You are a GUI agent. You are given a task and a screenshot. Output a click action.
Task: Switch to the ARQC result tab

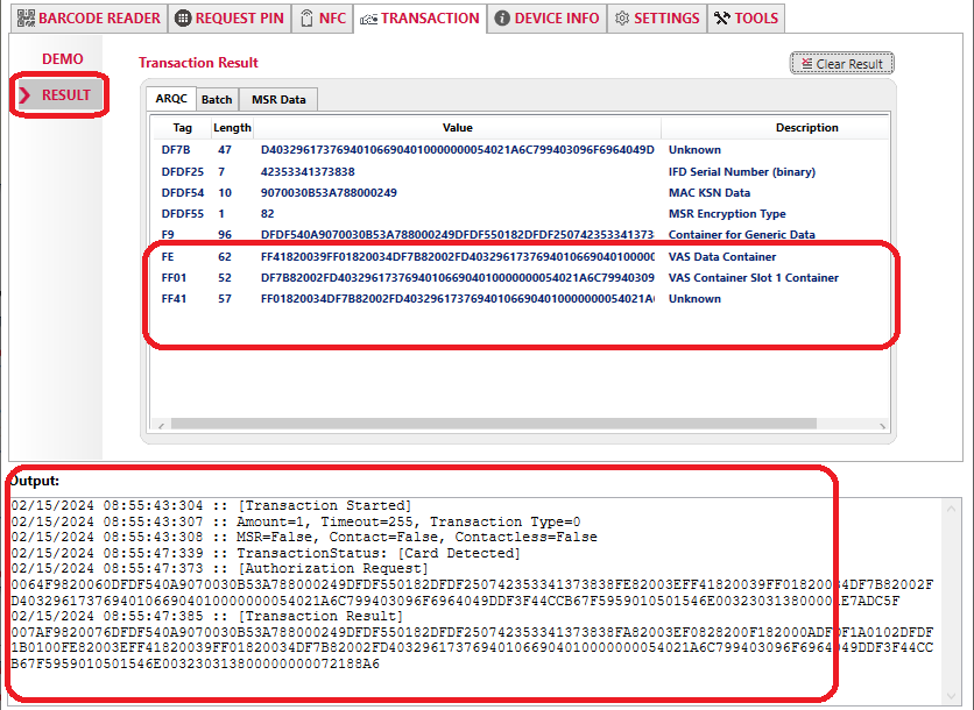pyautogui.click(x=171, y=99)
